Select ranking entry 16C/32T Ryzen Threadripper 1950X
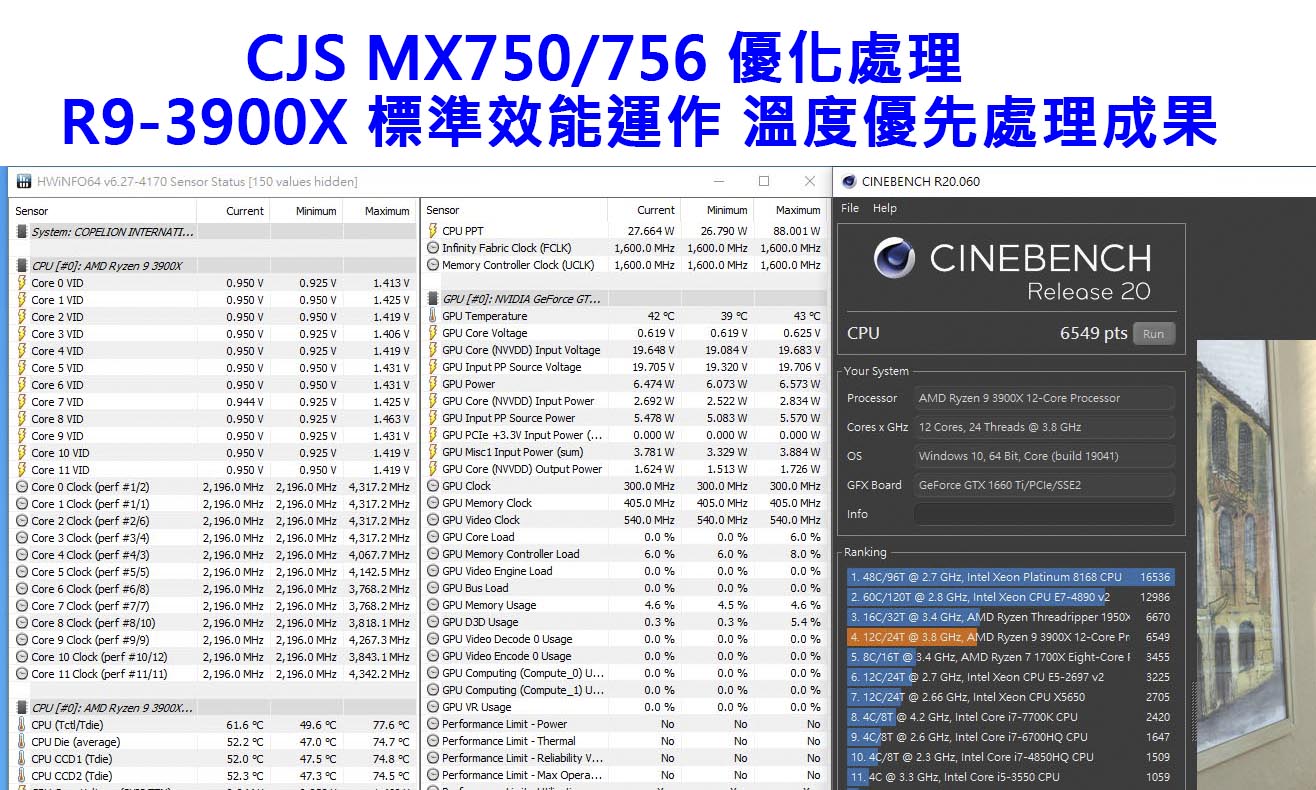 pos(1010,617)
